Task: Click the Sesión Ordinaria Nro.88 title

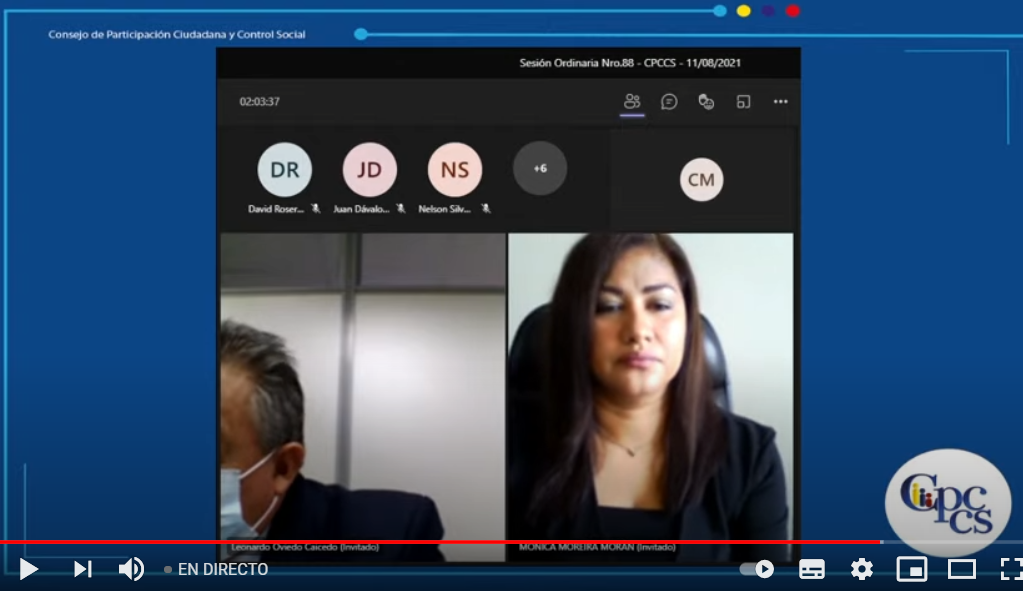Action: pyautogui.click(x=630, y=63)
